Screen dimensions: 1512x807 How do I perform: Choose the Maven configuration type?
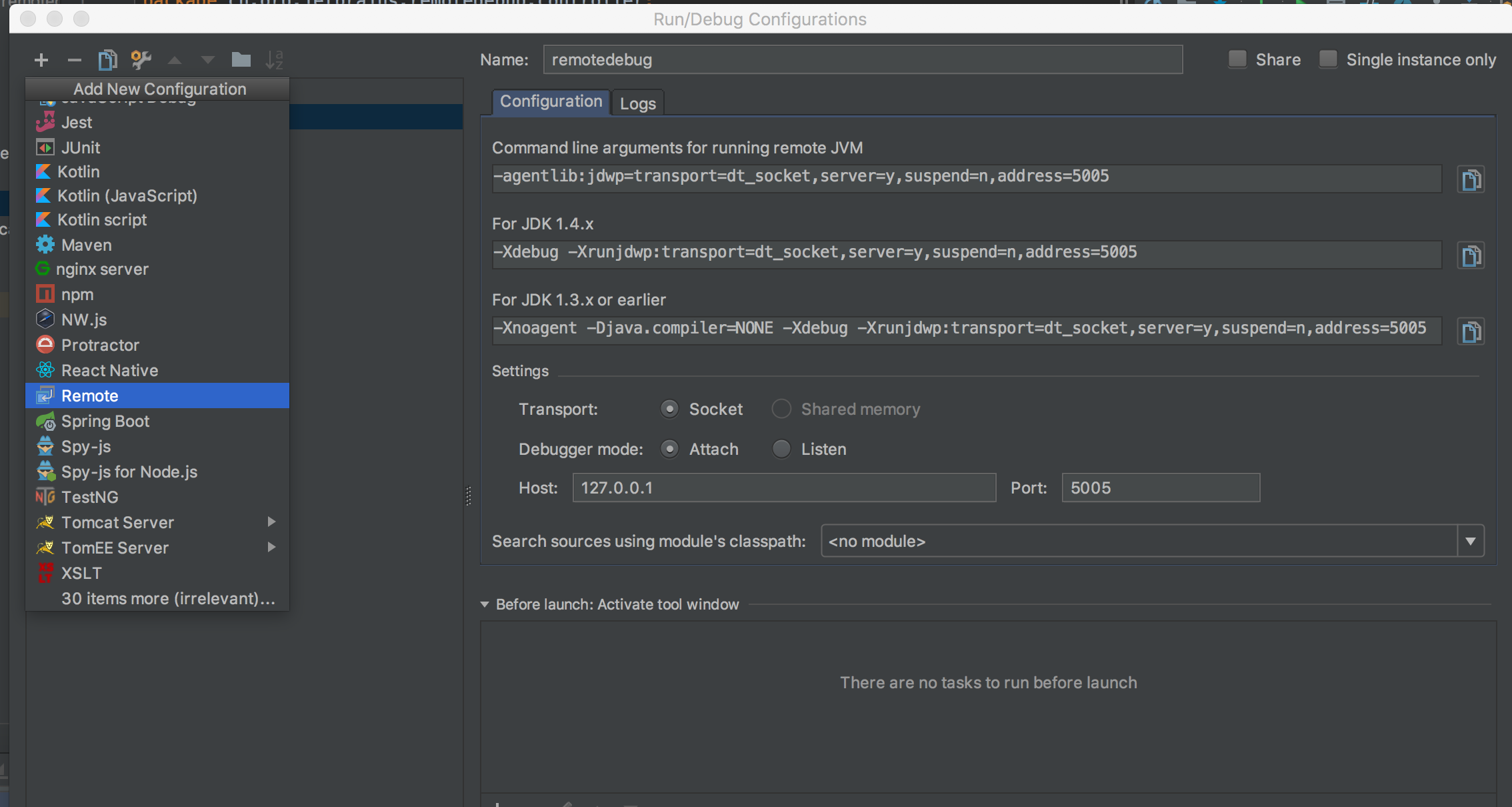86,245
